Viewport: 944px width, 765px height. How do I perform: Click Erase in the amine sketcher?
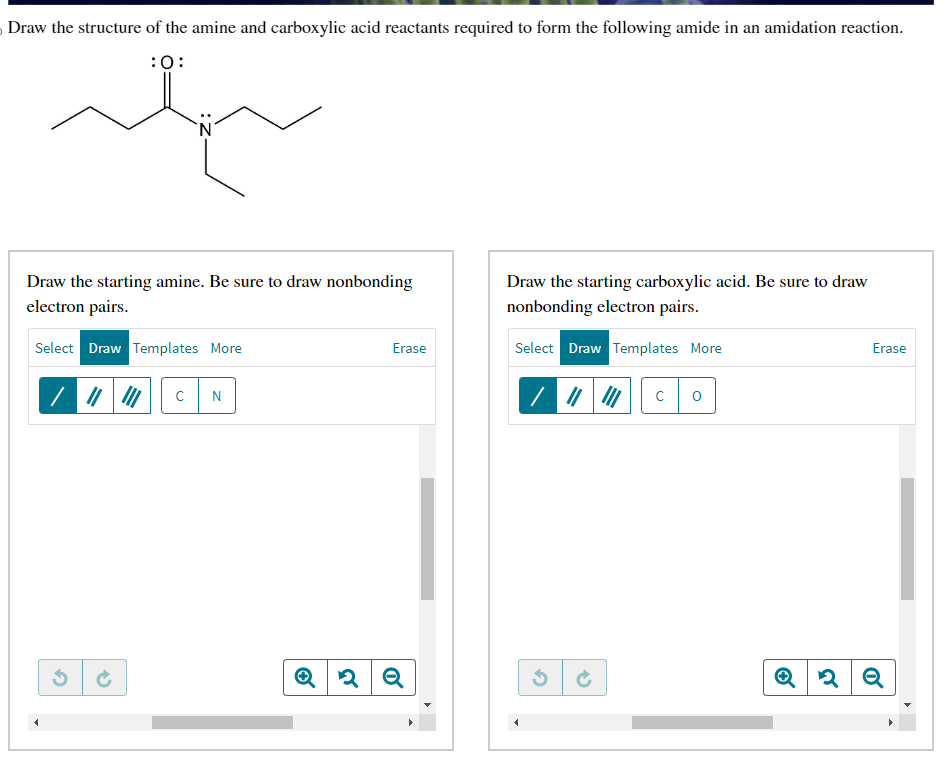pyautogui.click(x=409, y=348)
